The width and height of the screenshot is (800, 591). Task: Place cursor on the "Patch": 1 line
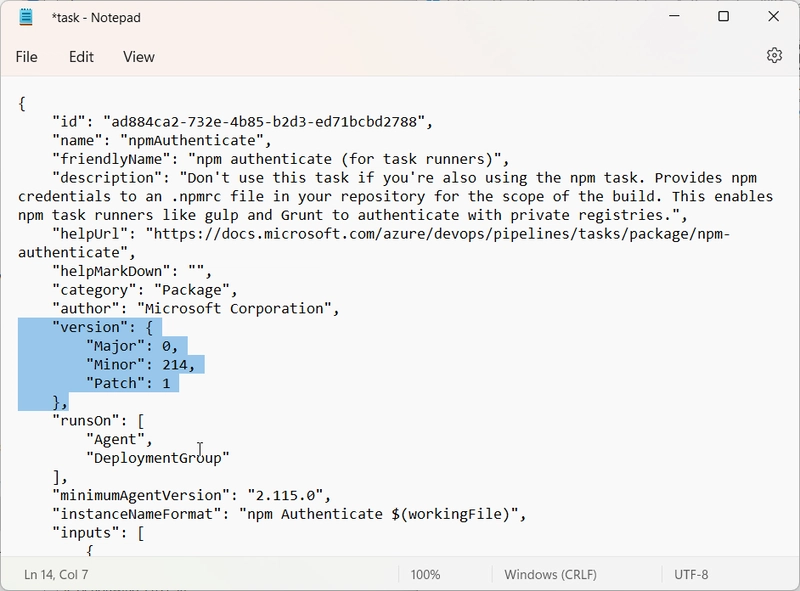point(128,383)
